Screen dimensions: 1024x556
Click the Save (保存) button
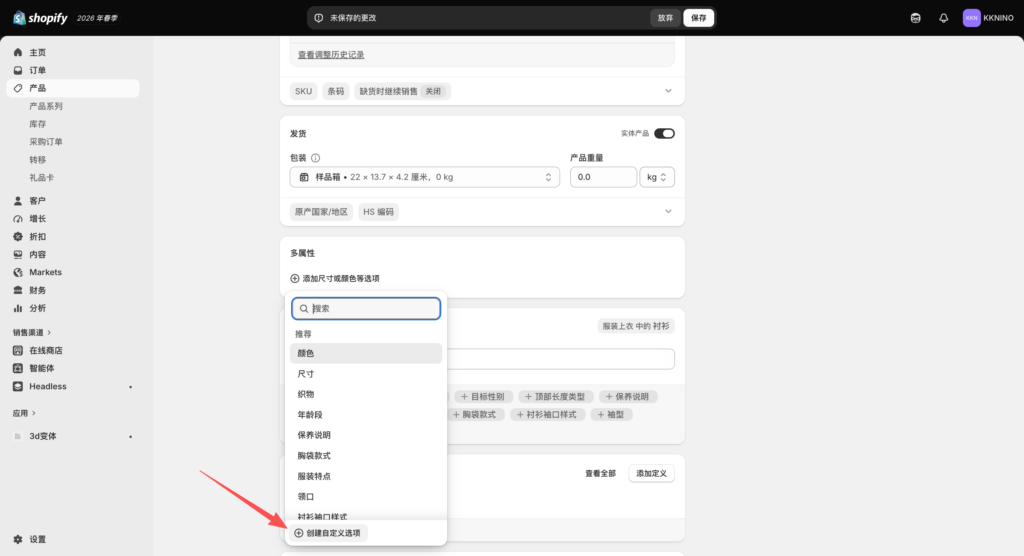click(698, 18)
